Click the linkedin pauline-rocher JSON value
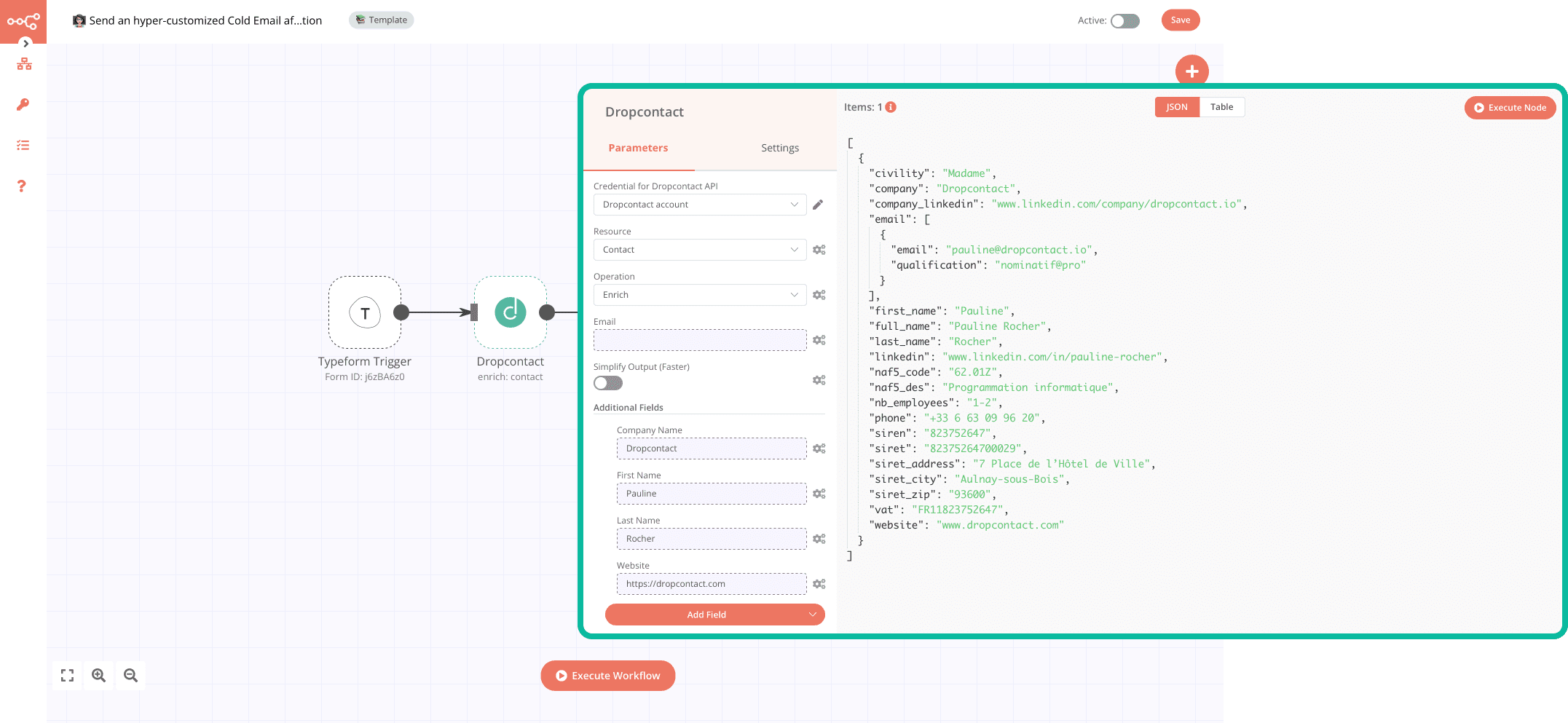 pyautogui.click(x=1053, y=357)
